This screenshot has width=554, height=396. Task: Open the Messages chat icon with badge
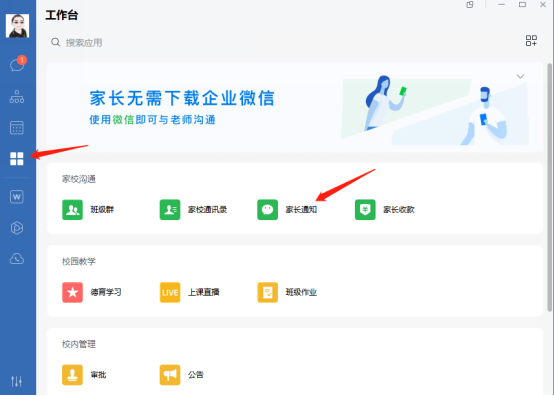tap(18, 64)
